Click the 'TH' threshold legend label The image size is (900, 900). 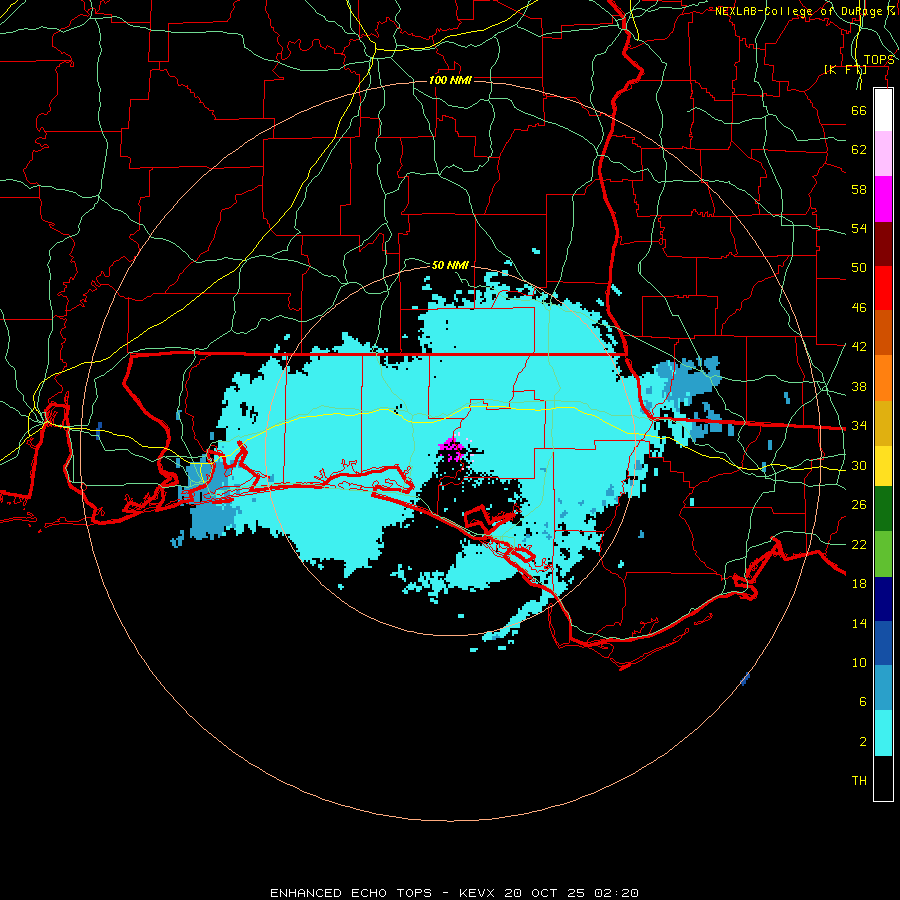859,781
